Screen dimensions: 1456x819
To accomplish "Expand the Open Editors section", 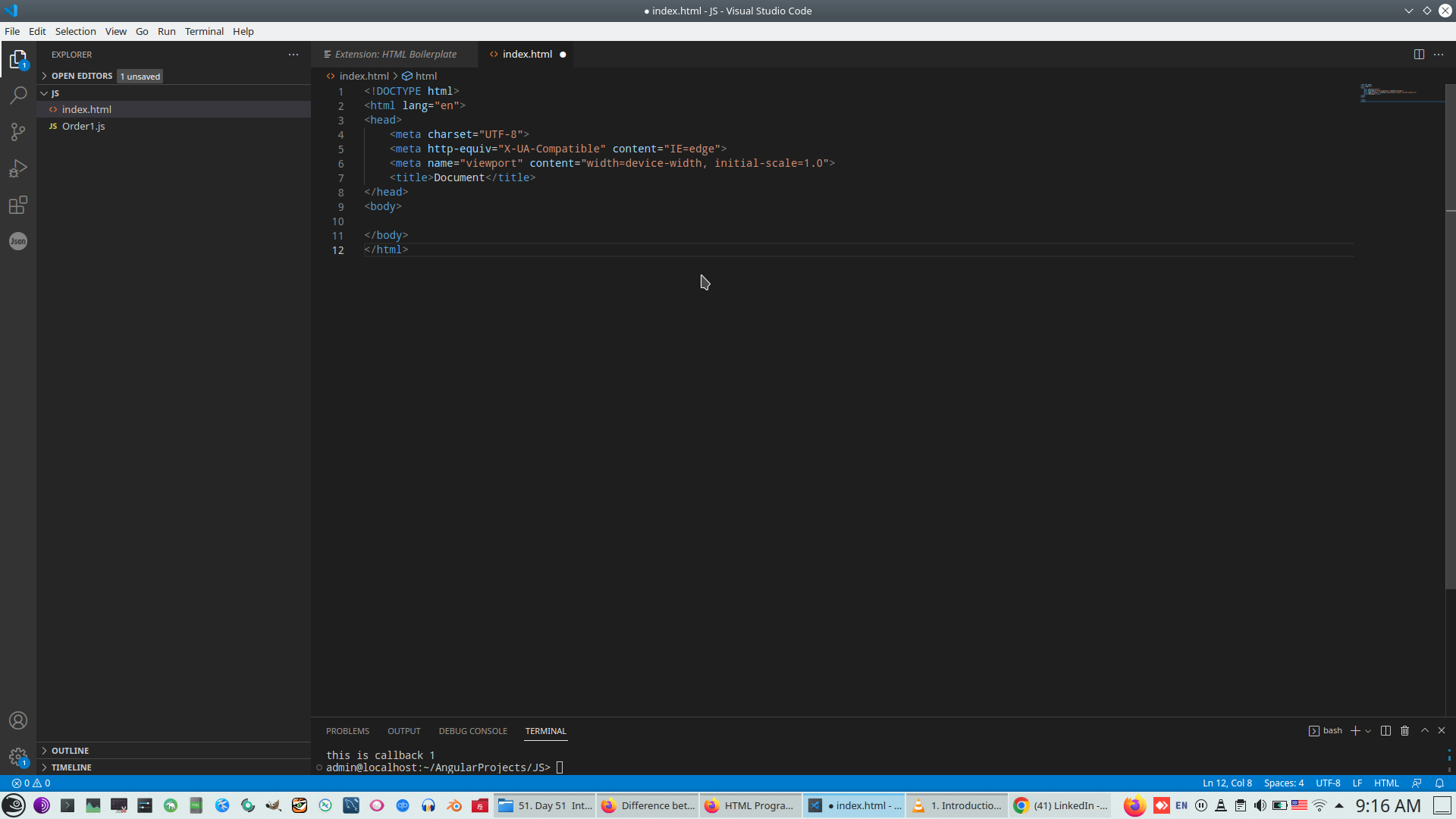I will click(81, 76).
